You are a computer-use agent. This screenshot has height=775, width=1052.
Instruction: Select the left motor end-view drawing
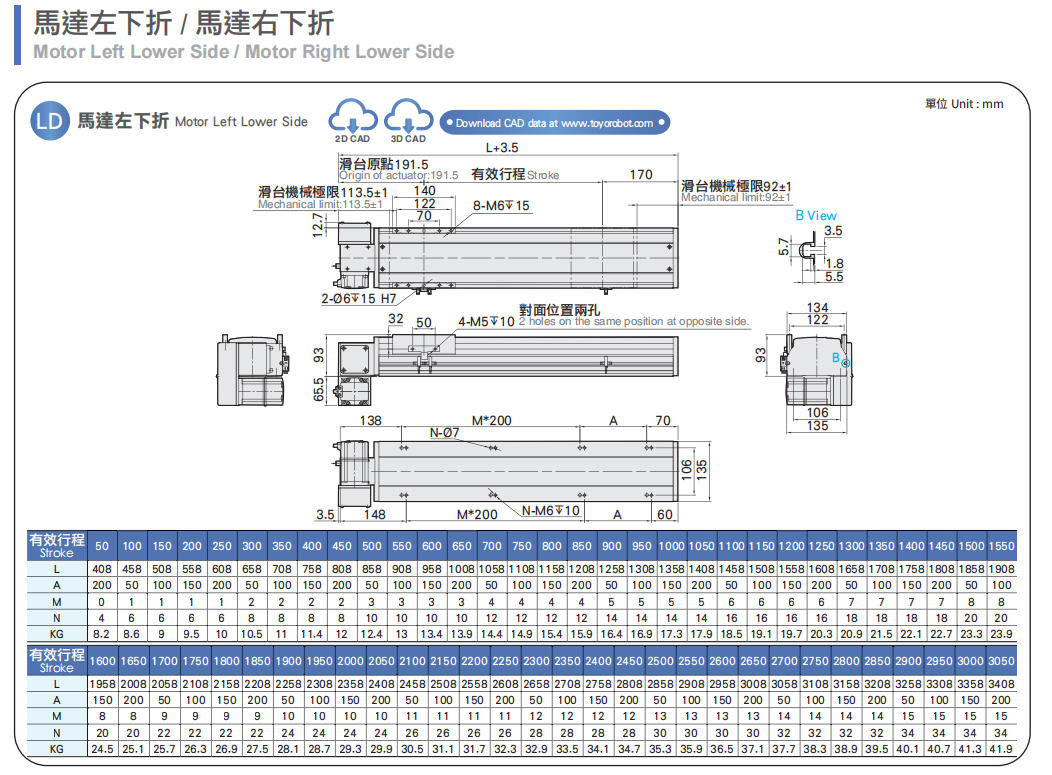click(250, 368)
